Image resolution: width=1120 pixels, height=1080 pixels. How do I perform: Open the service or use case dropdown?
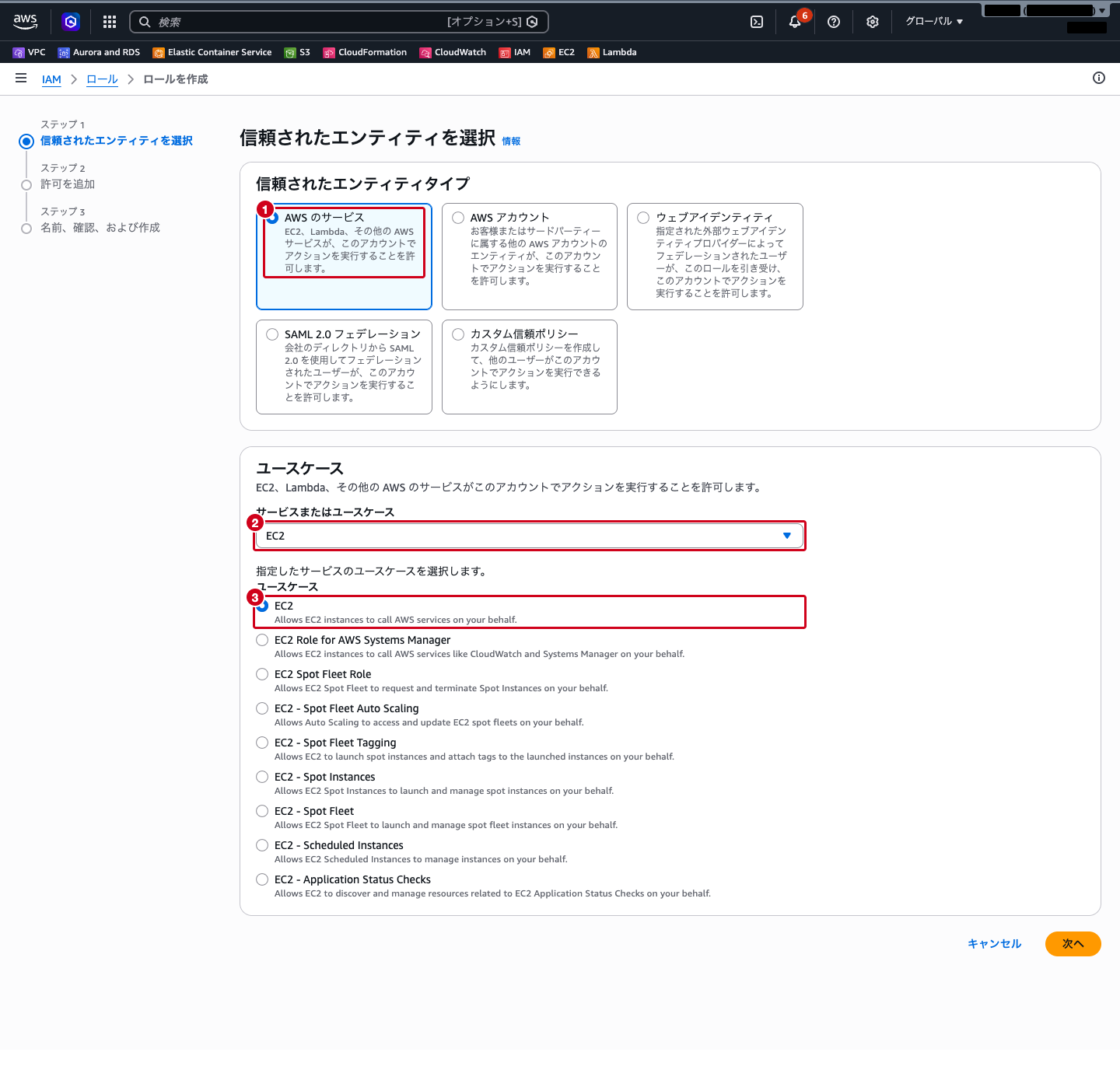530,536
